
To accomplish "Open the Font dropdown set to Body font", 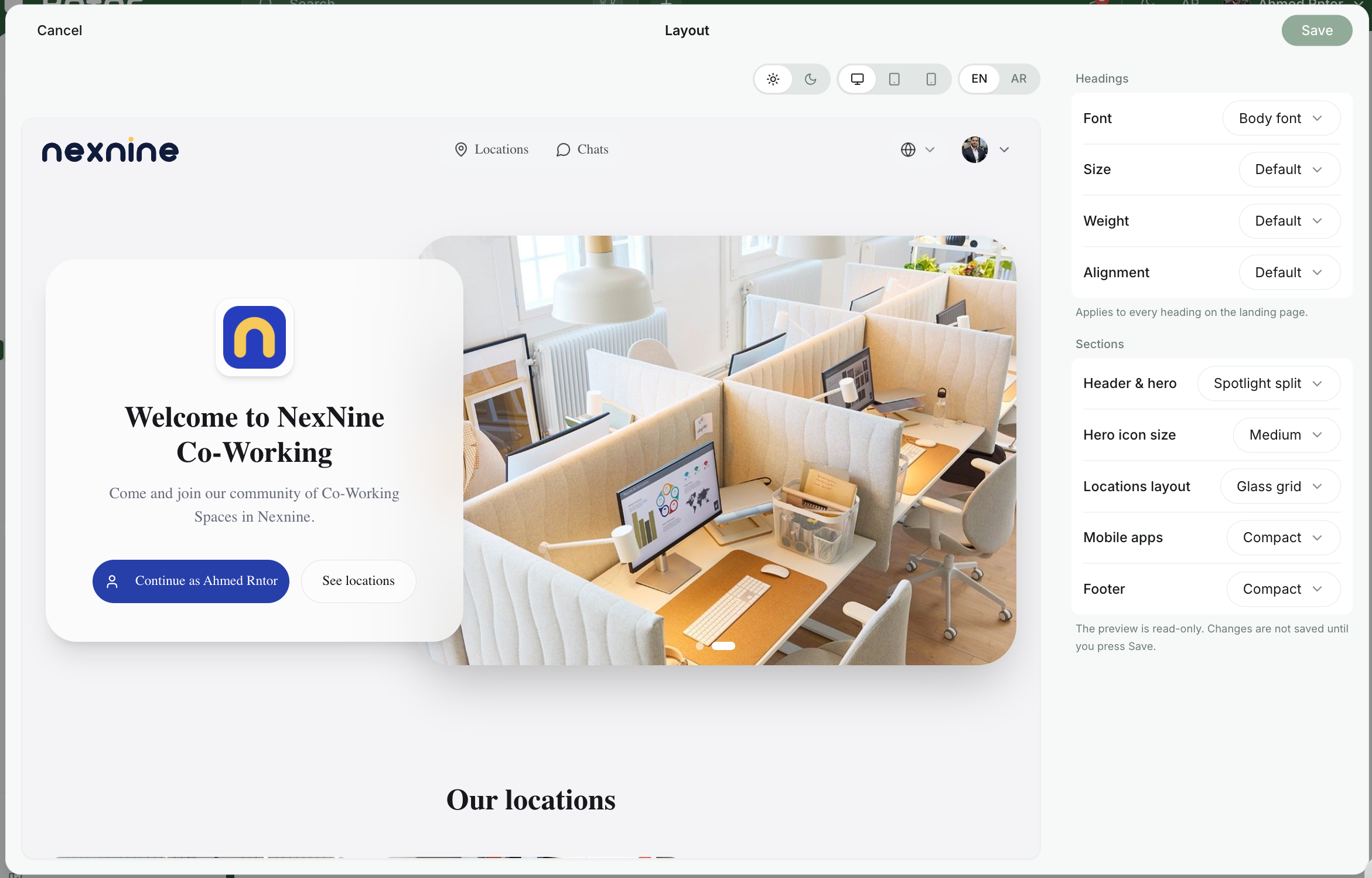I will 1281,118.
